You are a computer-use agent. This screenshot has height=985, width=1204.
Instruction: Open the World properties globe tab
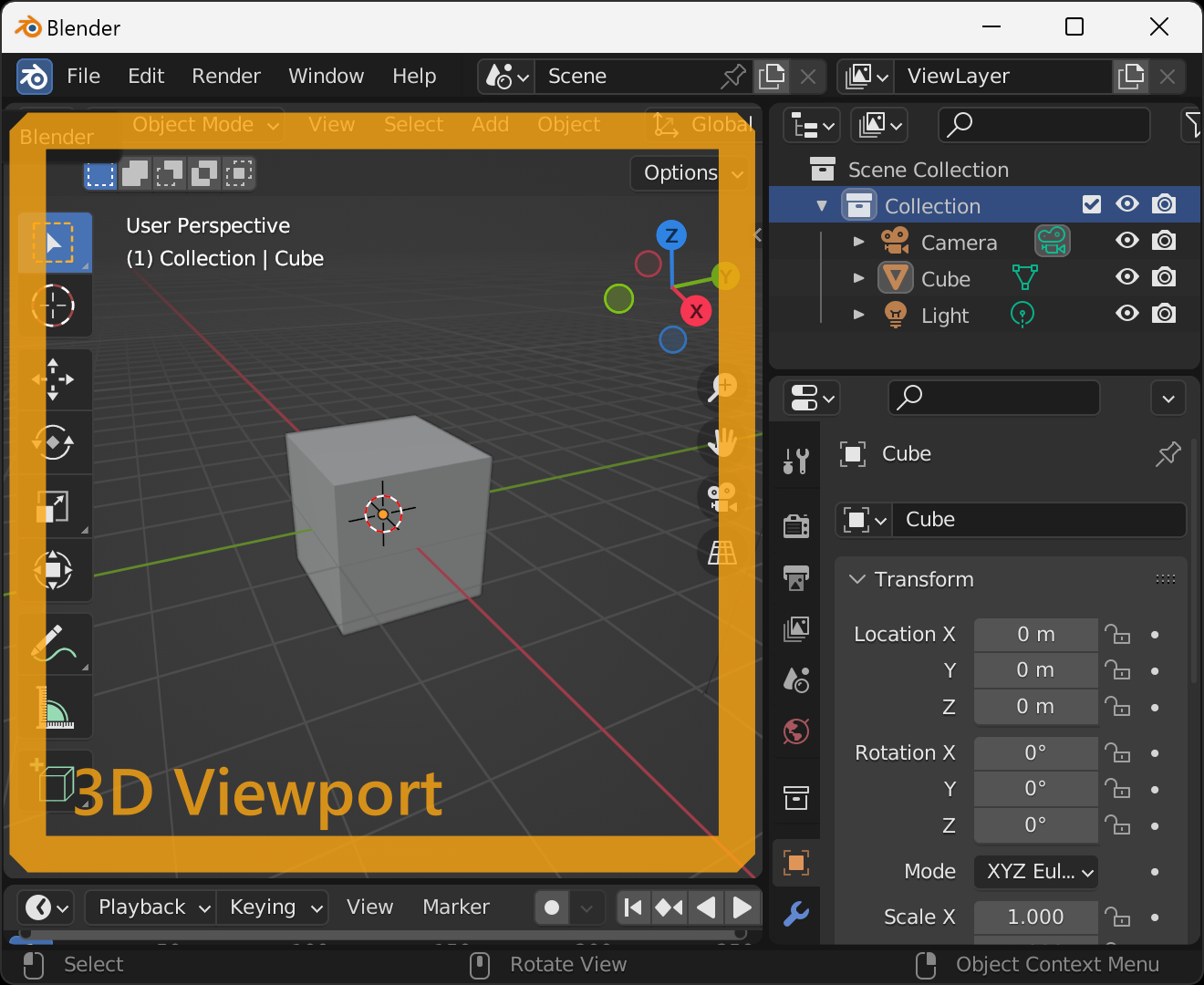(x=796, y=731)
